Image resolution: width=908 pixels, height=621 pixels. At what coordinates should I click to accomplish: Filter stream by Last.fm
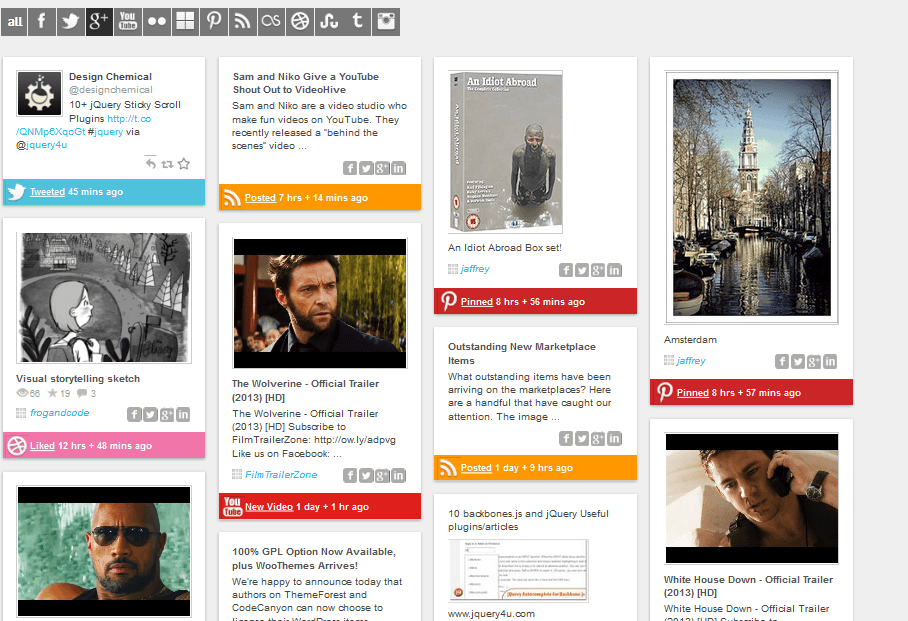[x=271, y=22]
